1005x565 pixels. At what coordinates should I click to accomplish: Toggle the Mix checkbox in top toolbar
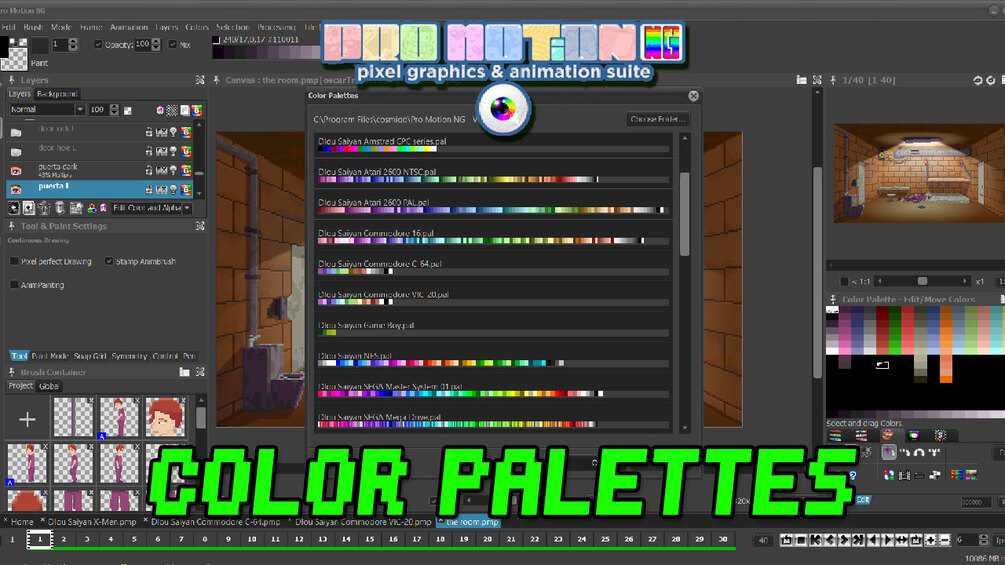coord(172,44)
